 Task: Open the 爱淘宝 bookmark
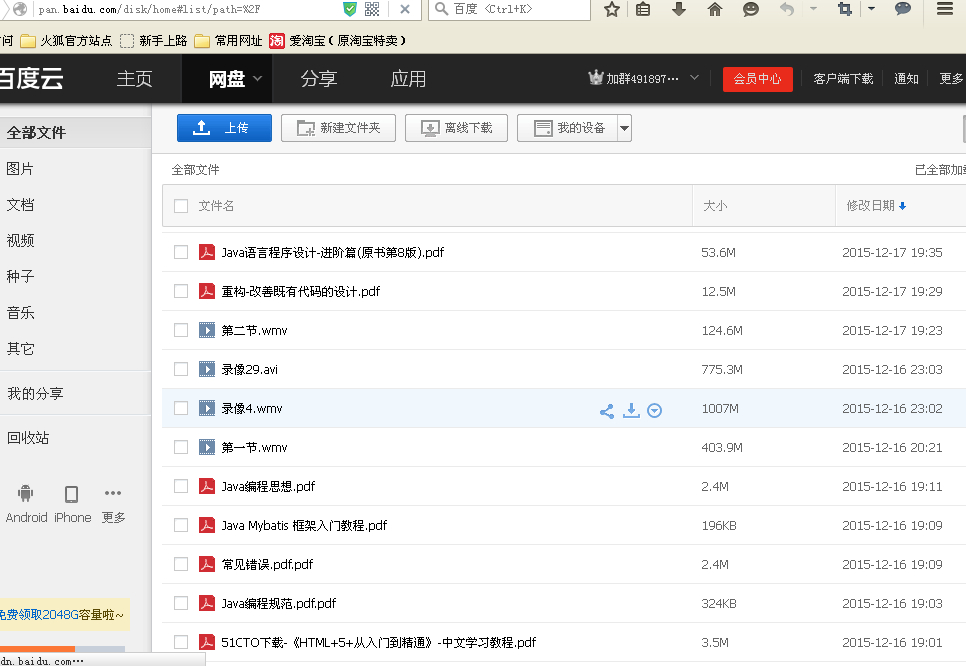(x=338, y=41)
